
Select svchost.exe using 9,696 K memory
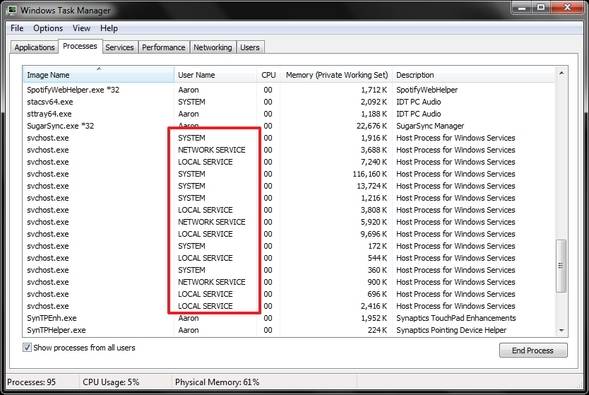[288, 234]
